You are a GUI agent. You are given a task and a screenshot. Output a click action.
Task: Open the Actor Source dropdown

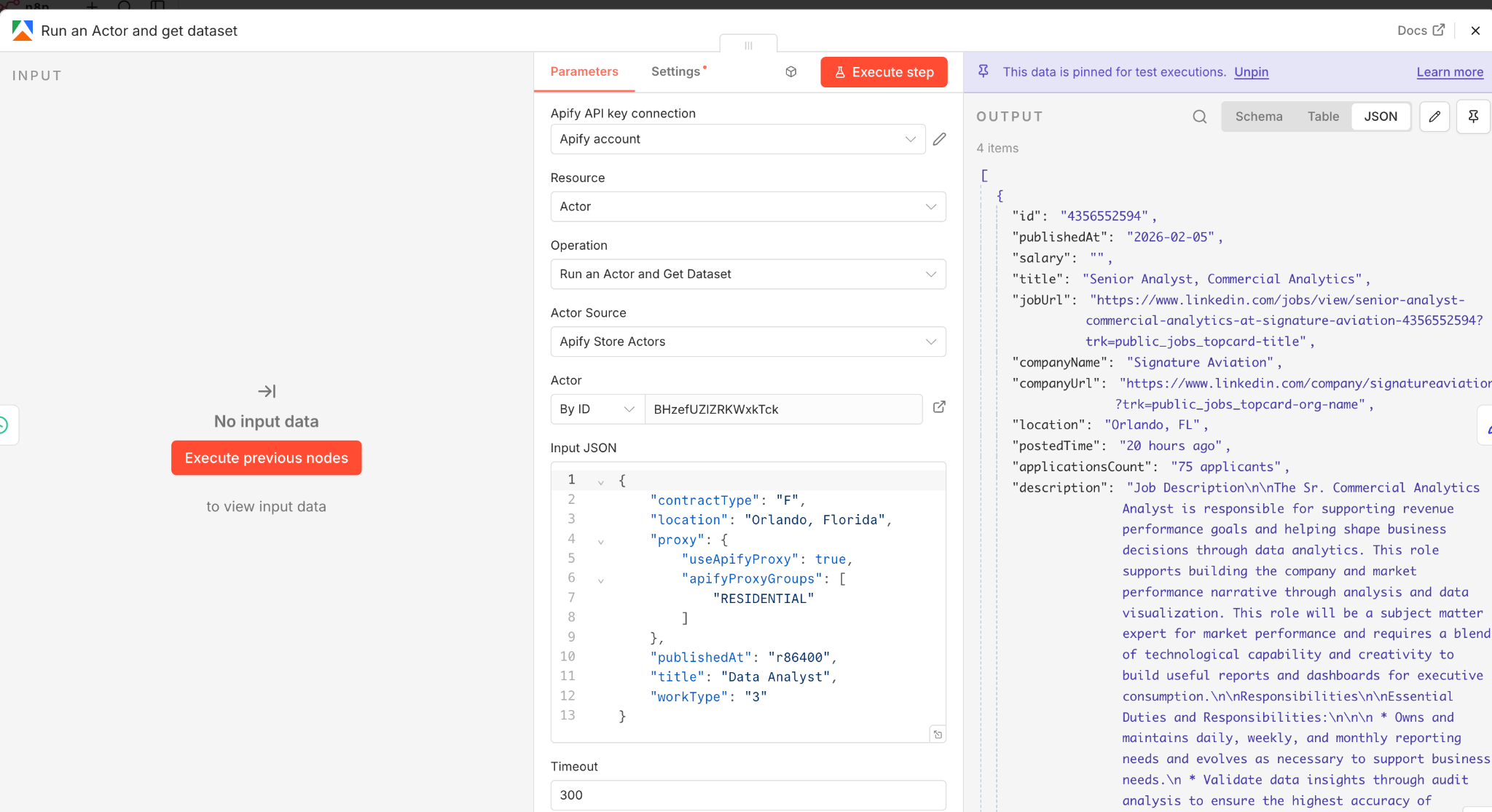[x=747, y=342]
